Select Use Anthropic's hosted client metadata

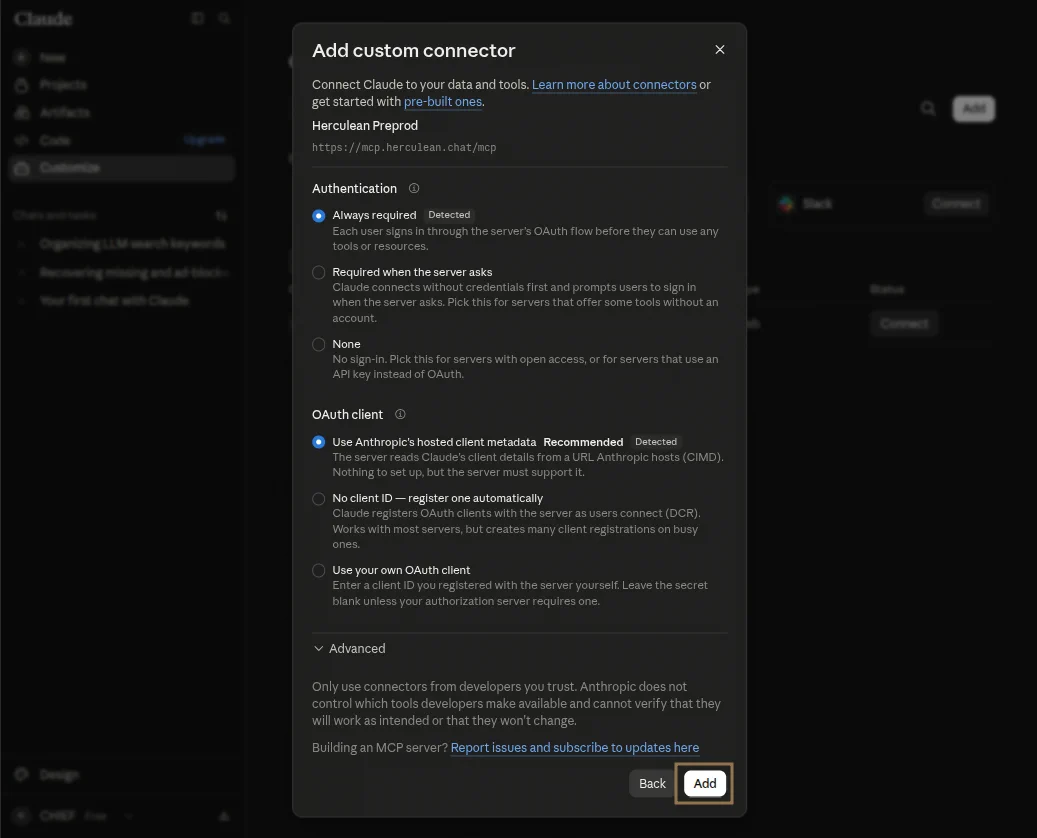(319, 442)
